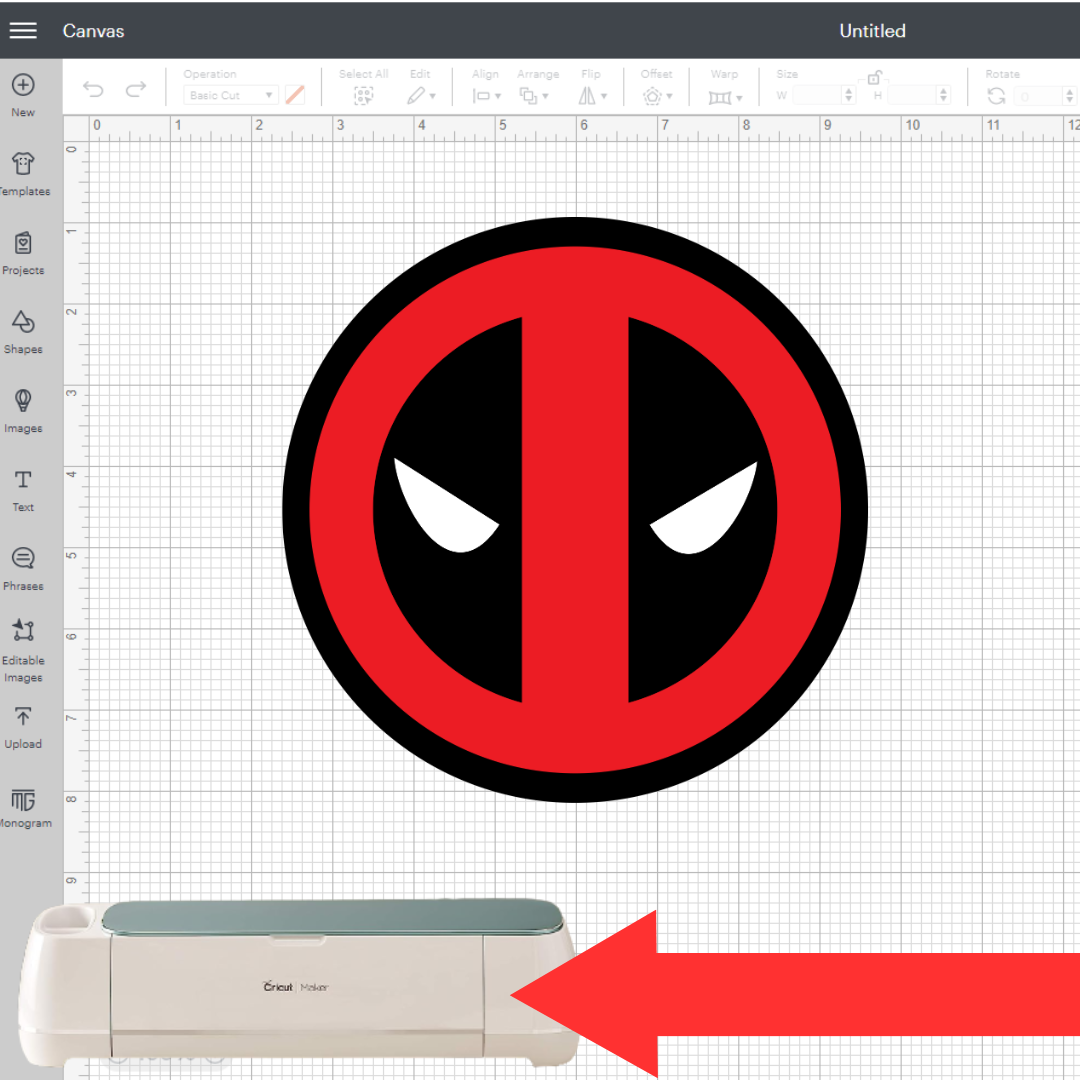Click the Canvas header label
This screenshot has width=1080, height=1080.
coord(94,31)
